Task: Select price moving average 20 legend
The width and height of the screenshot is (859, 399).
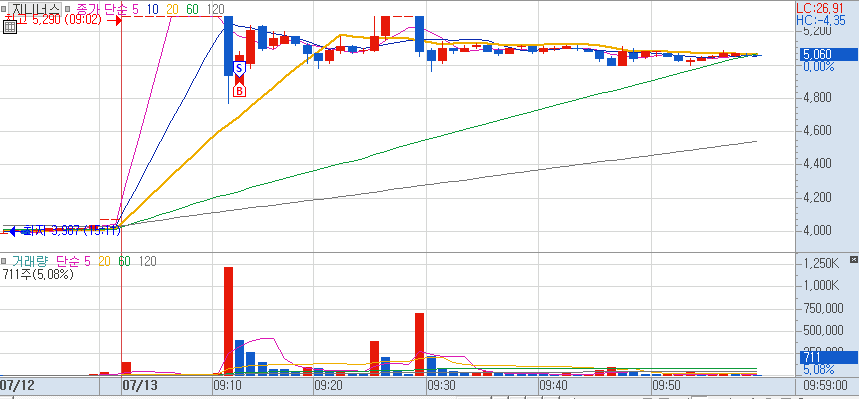Action: (174, 9)
